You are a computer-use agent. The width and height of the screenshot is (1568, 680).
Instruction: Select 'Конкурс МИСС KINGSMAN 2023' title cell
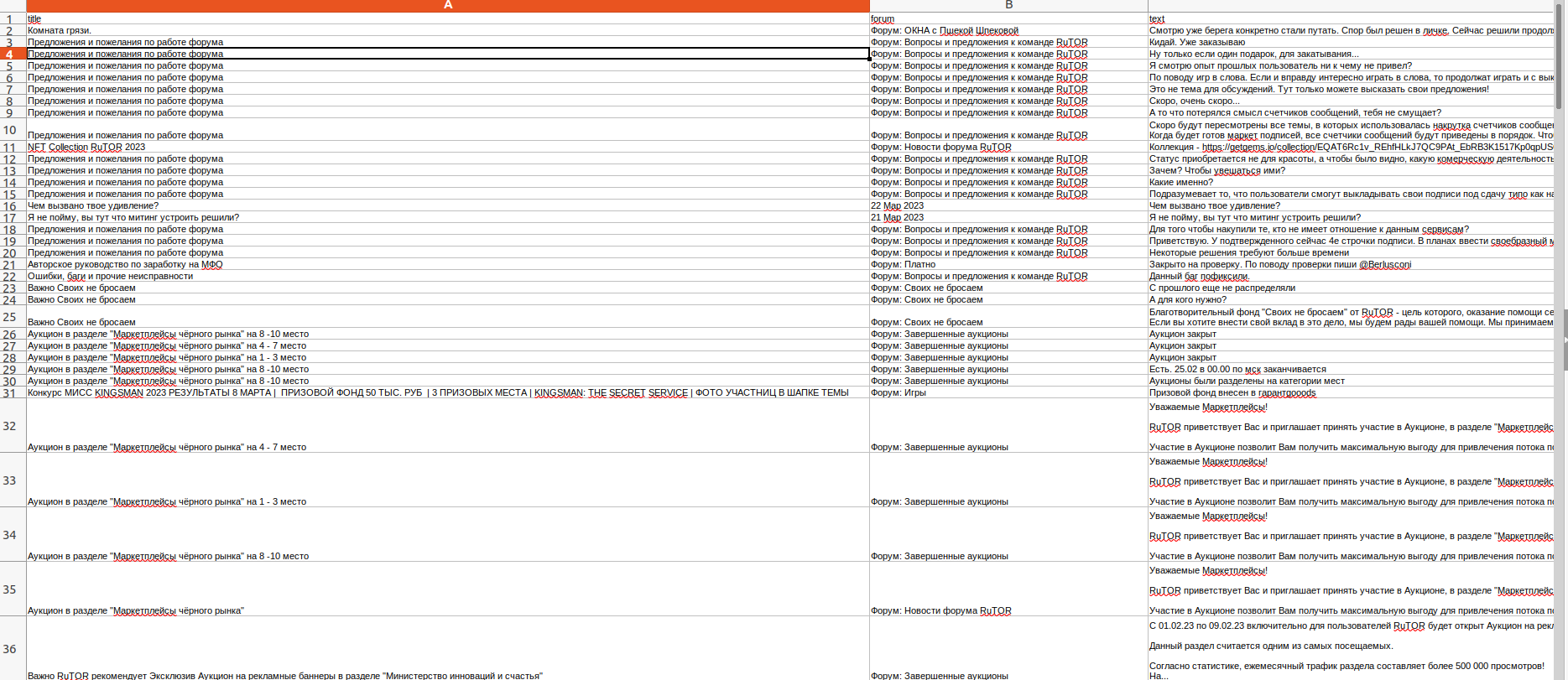[438, 392]
